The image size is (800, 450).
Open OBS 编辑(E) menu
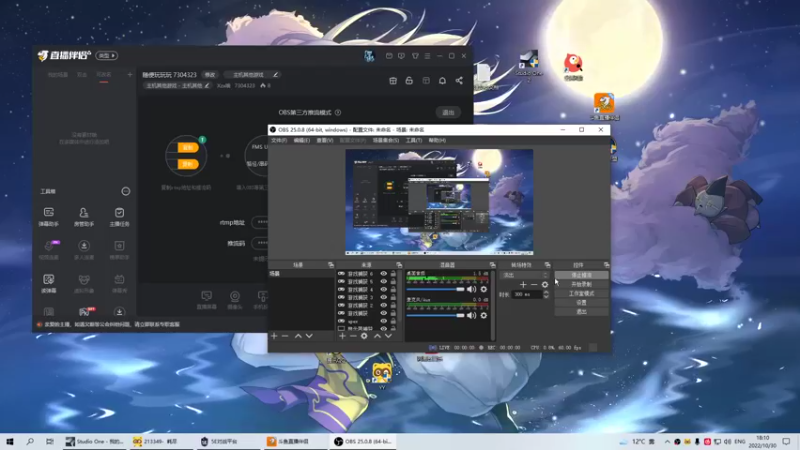pyautogui.click(x=302, y=140)
